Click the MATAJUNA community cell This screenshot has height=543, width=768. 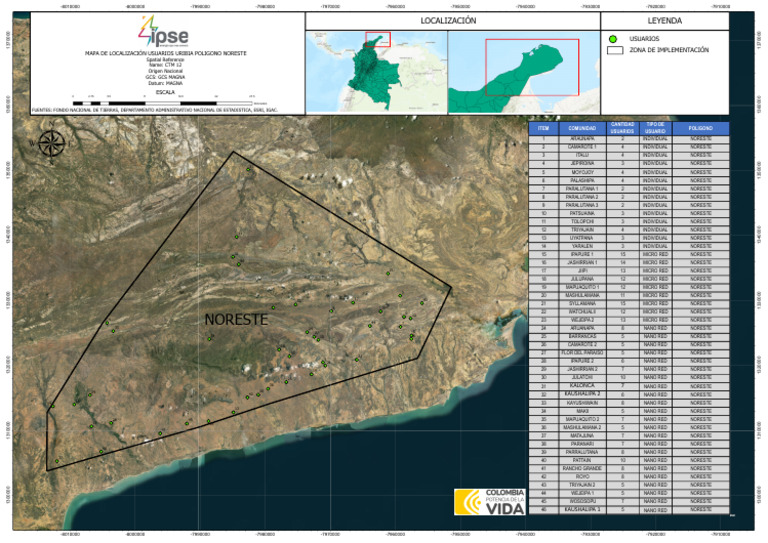click(x=582, y=436)
